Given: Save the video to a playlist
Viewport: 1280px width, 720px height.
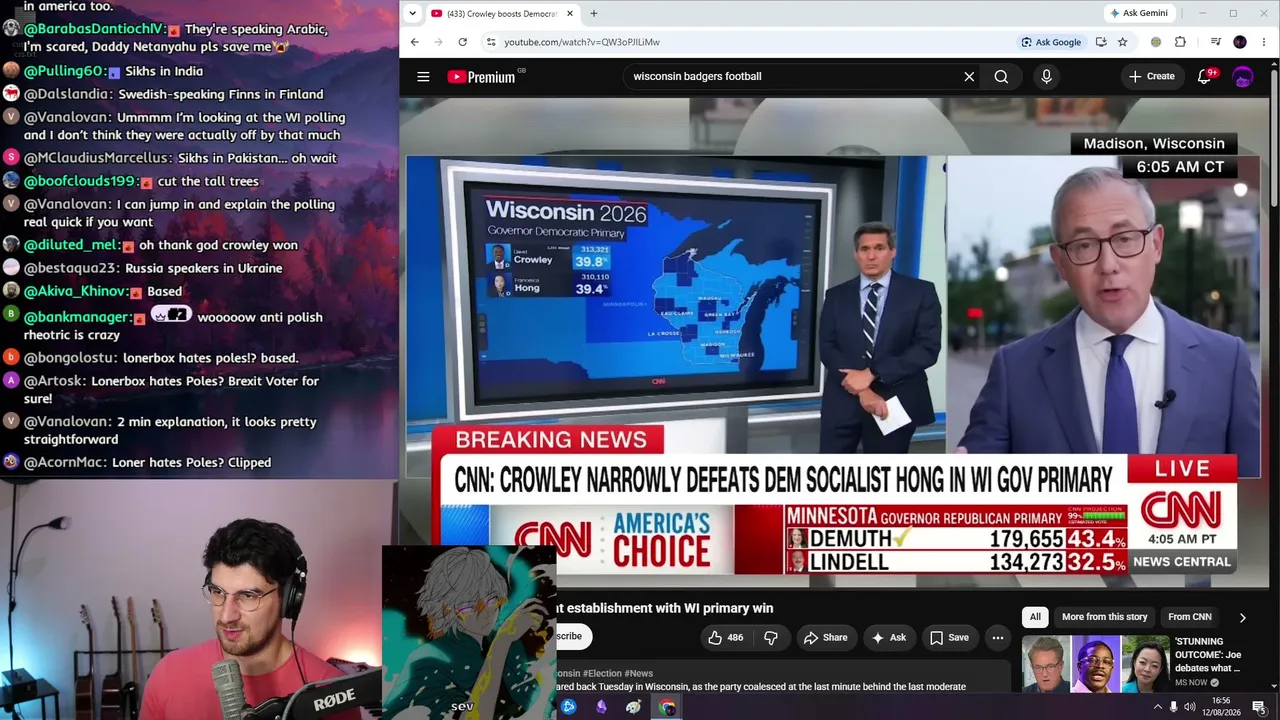Looking at the screenshot, I should [x=949, y=637].
